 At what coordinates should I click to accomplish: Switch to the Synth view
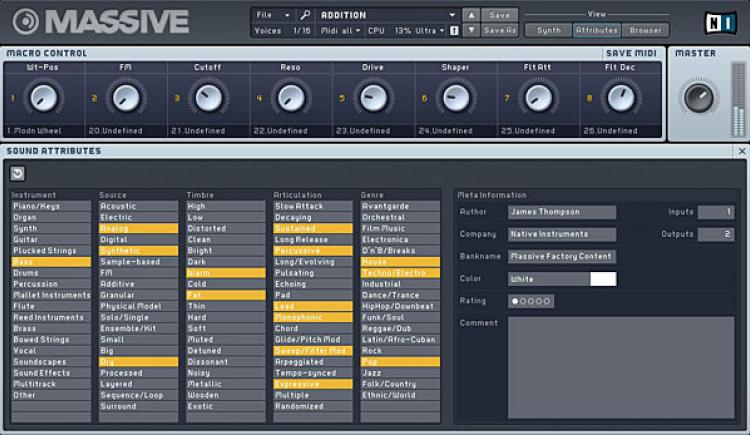(x=549, y=30)
